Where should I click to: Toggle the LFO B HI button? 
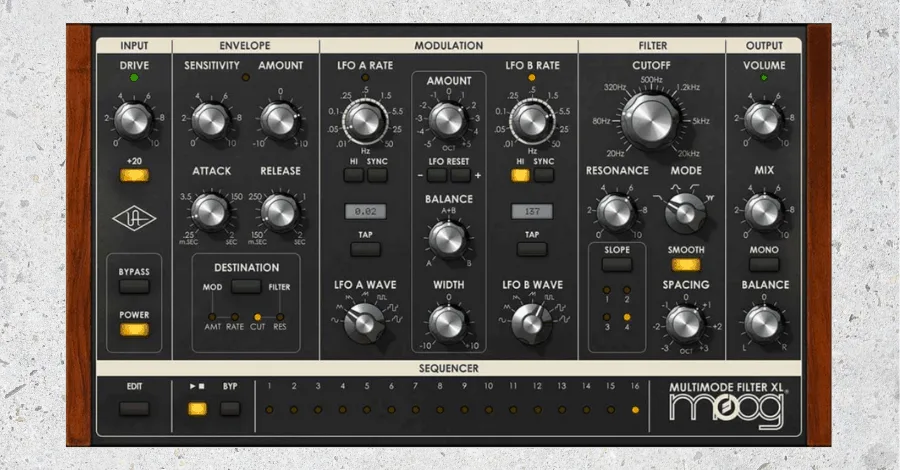point(521,175)
